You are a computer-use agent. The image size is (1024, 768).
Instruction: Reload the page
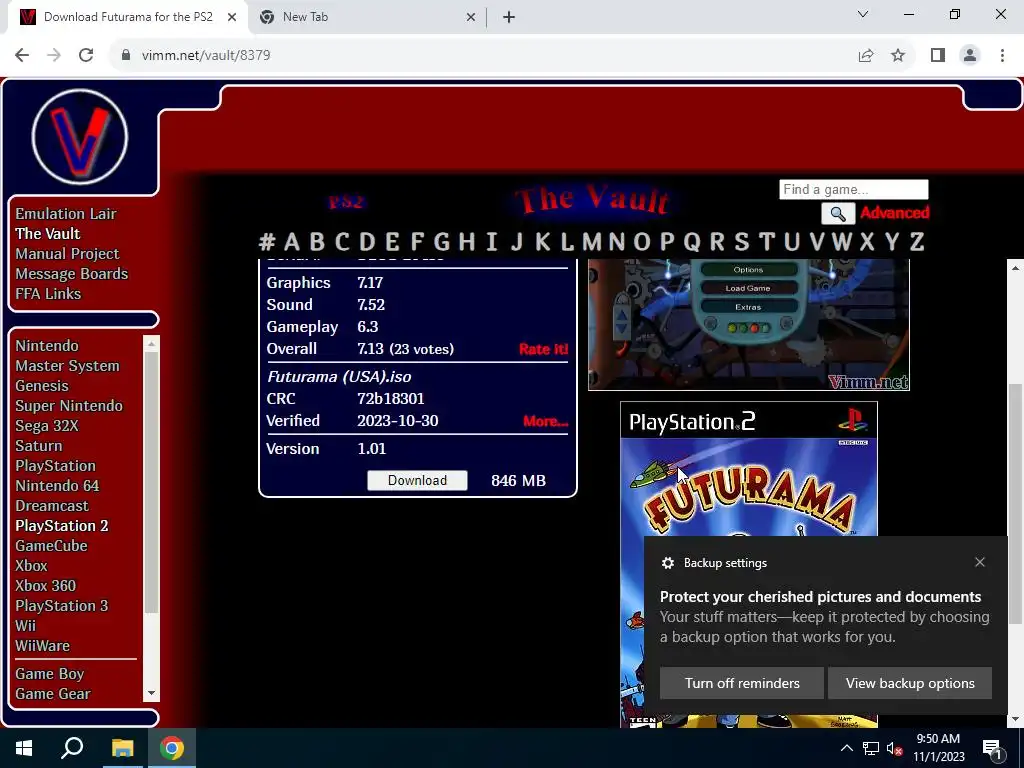pos(86,56)
